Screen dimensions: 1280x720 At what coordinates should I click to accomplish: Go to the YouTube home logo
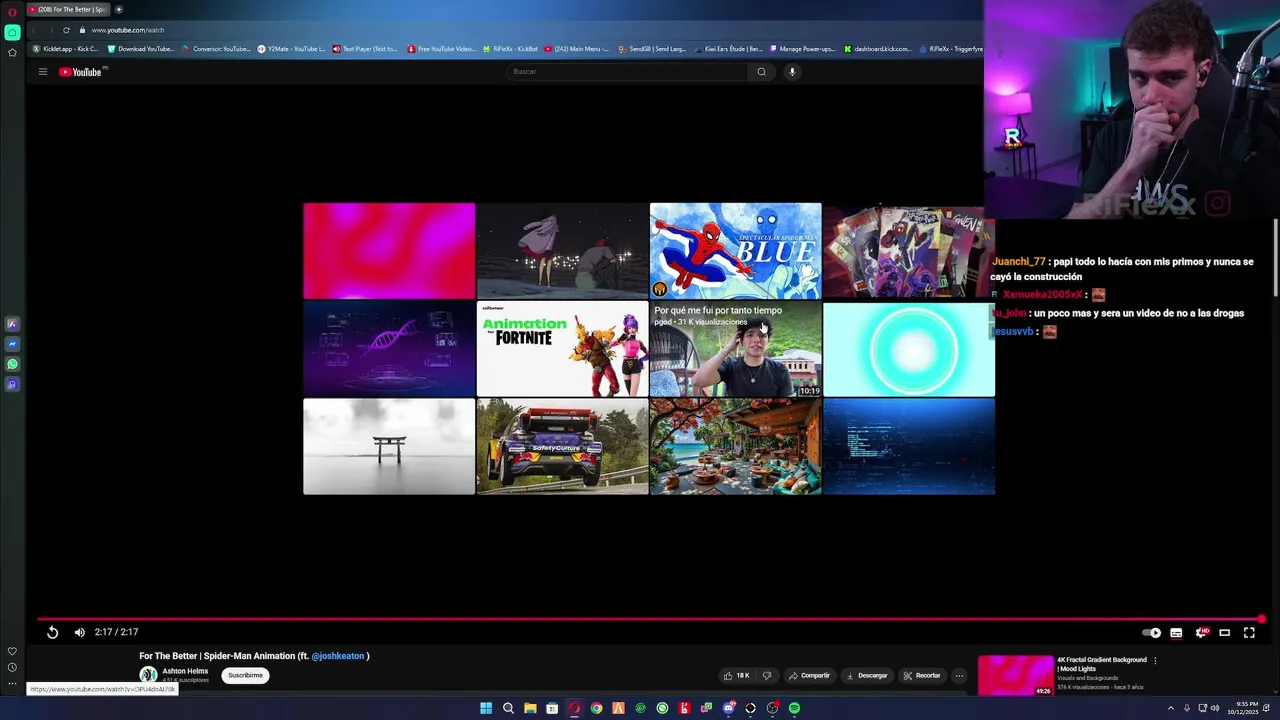coord(82,72)
